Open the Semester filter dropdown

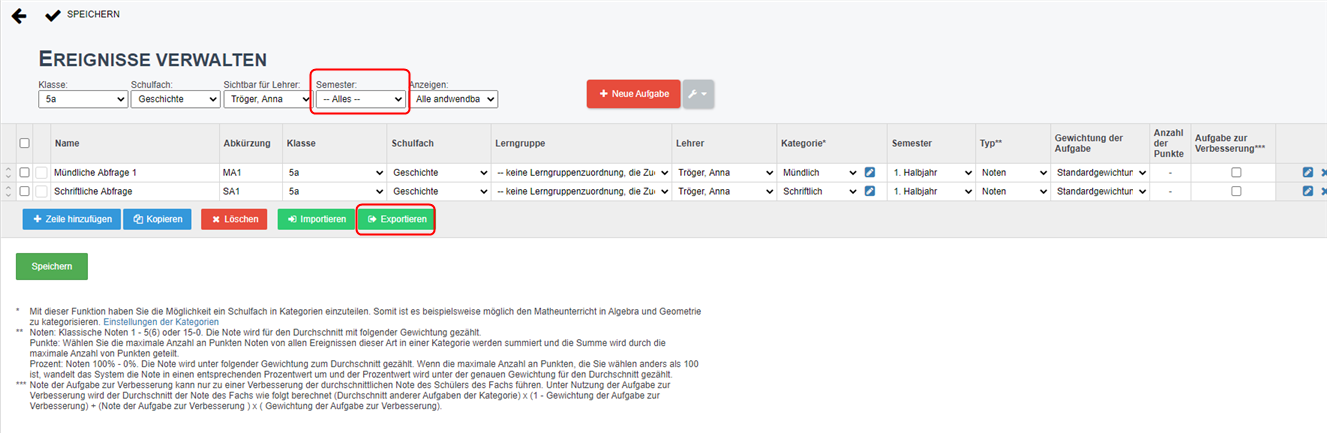[x=360, y=99]
